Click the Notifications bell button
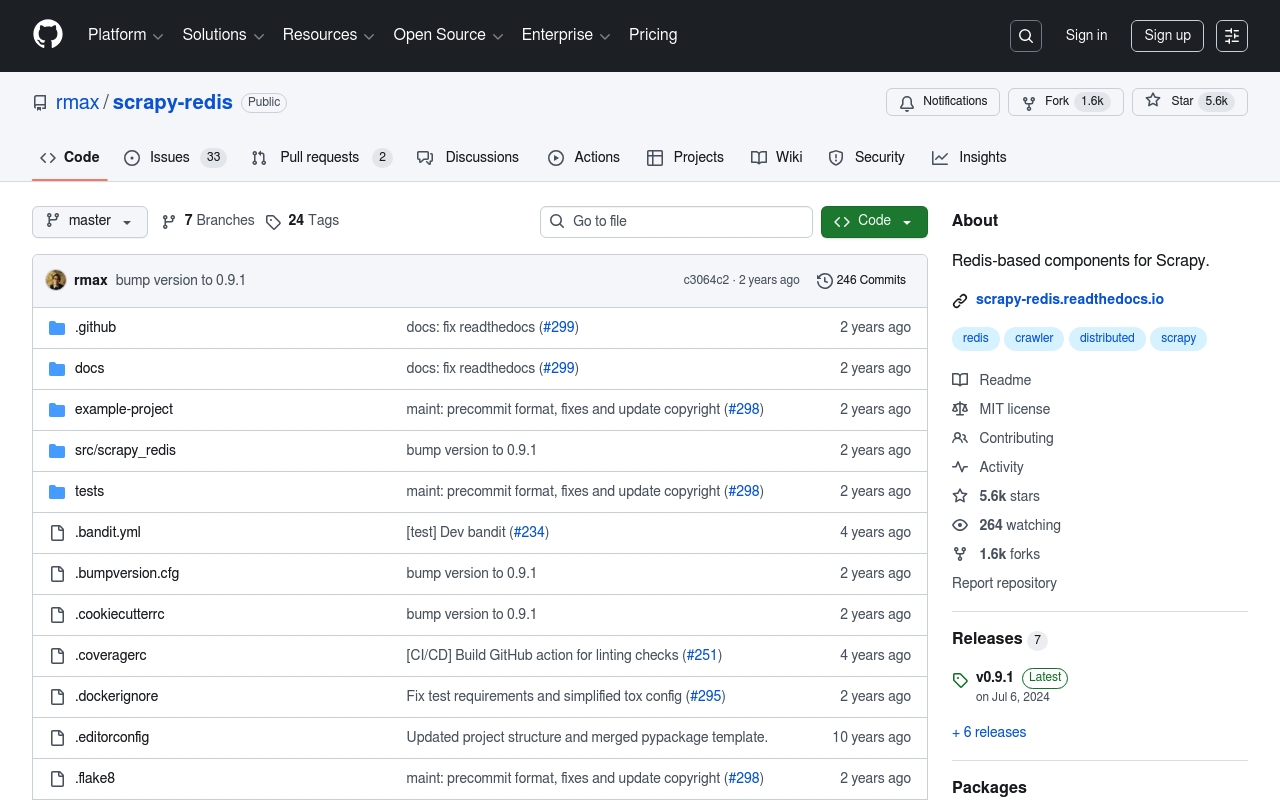Viewport: 1280px width, 800px height. point(944,102)
